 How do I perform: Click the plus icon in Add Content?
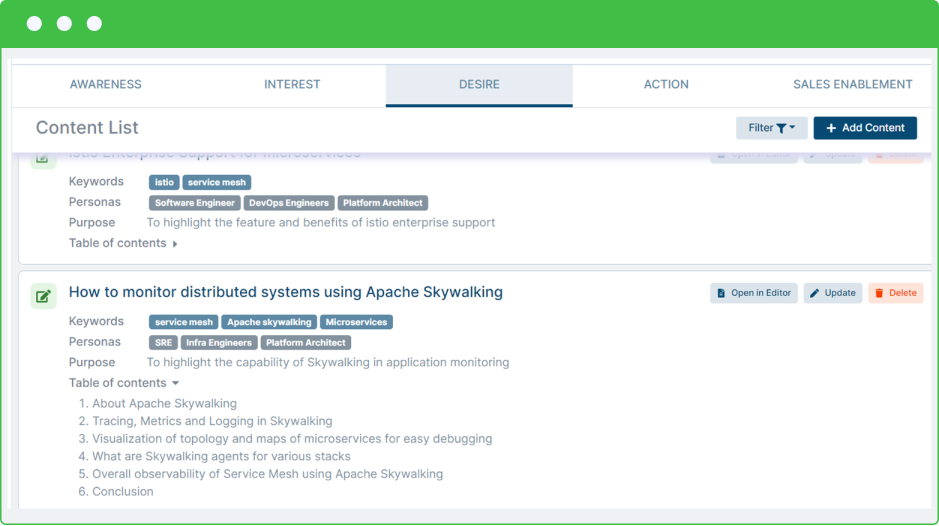tap(831, 128)
